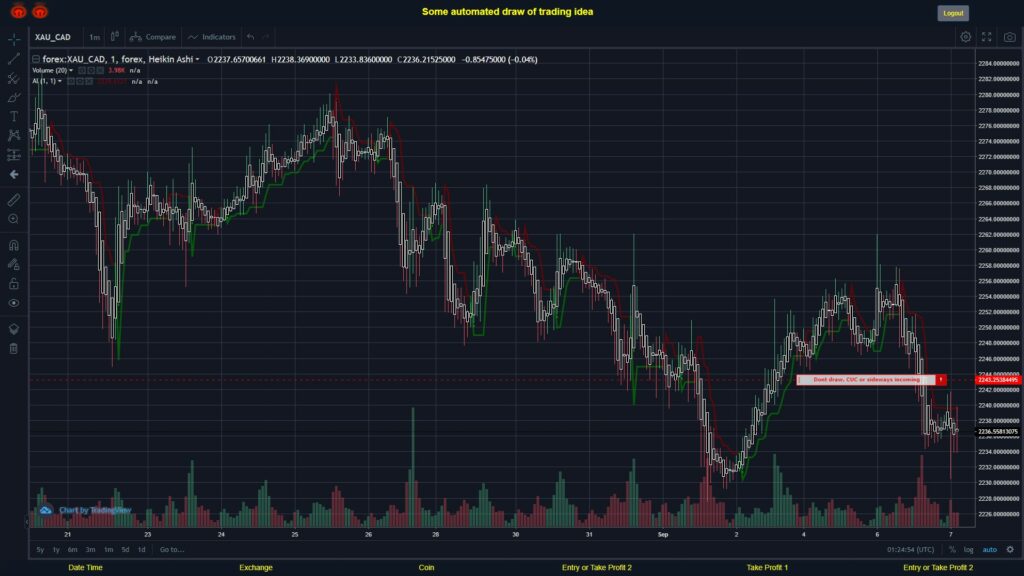
Task: Click the redo arrow in top toolbar
Action: point(266,37)
